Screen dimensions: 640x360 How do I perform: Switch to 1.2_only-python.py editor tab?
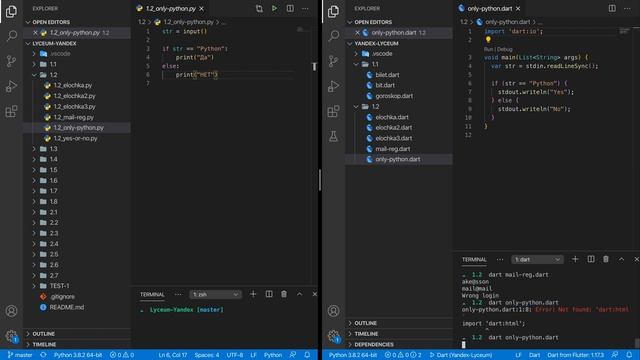point(171,8)
